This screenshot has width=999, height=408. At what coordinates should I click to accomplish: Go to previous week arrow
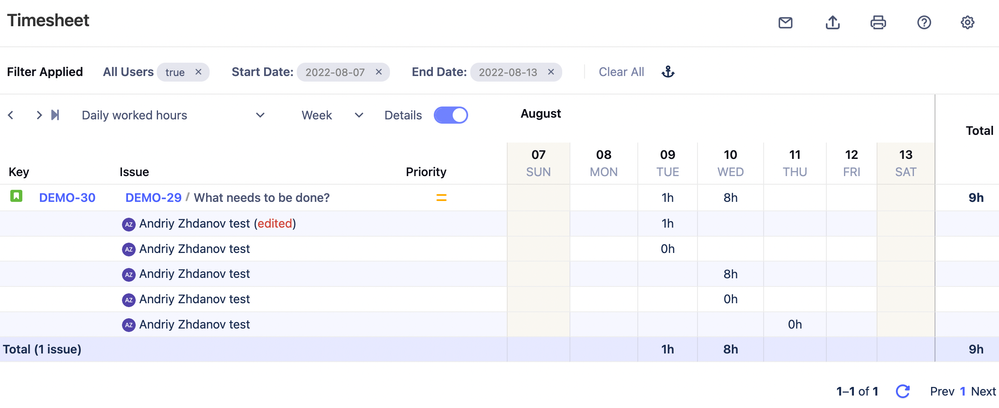pyautogui.click(x=11, y=115)
